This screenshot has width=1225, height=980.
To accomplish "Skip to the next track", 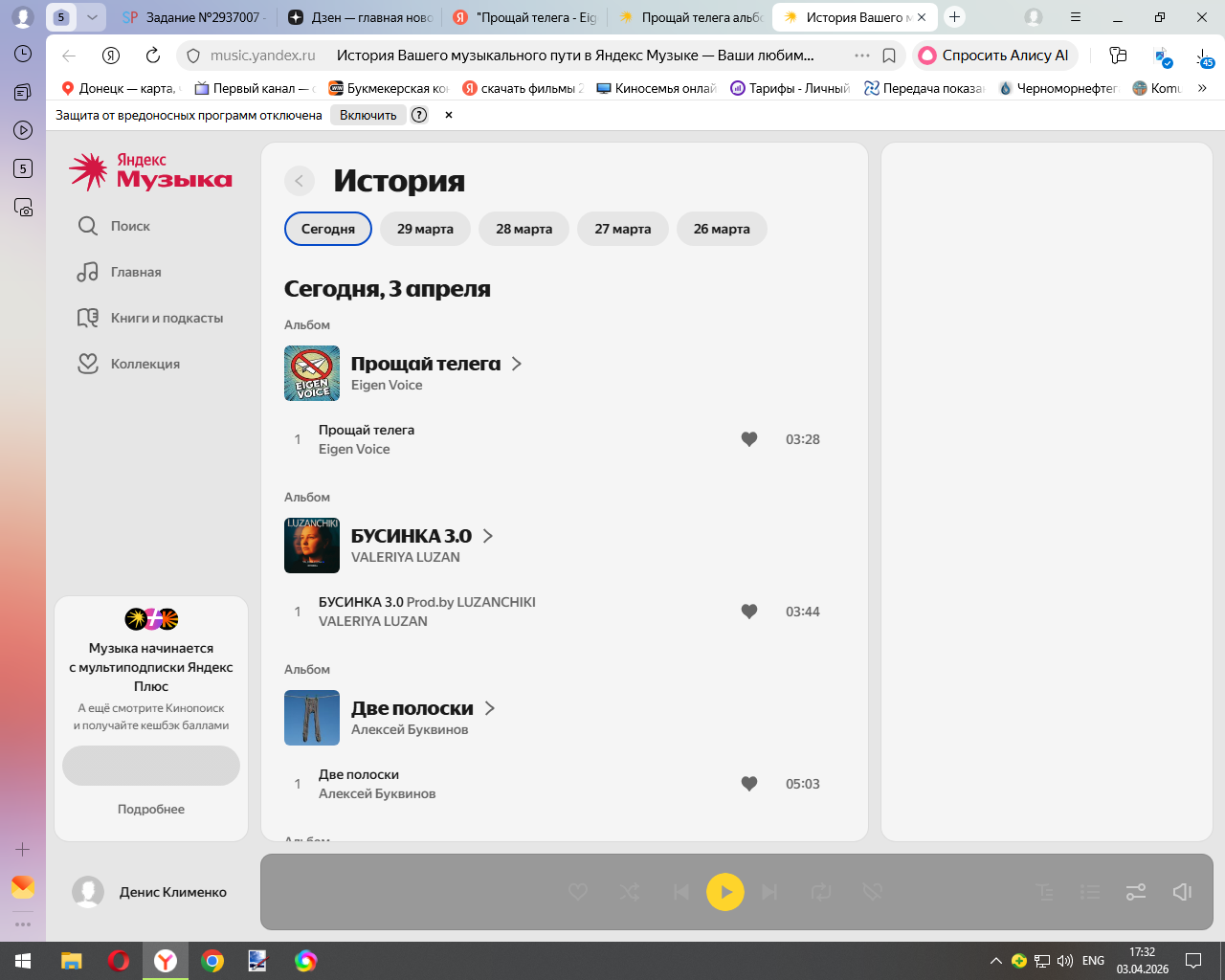I will (769, 892).
